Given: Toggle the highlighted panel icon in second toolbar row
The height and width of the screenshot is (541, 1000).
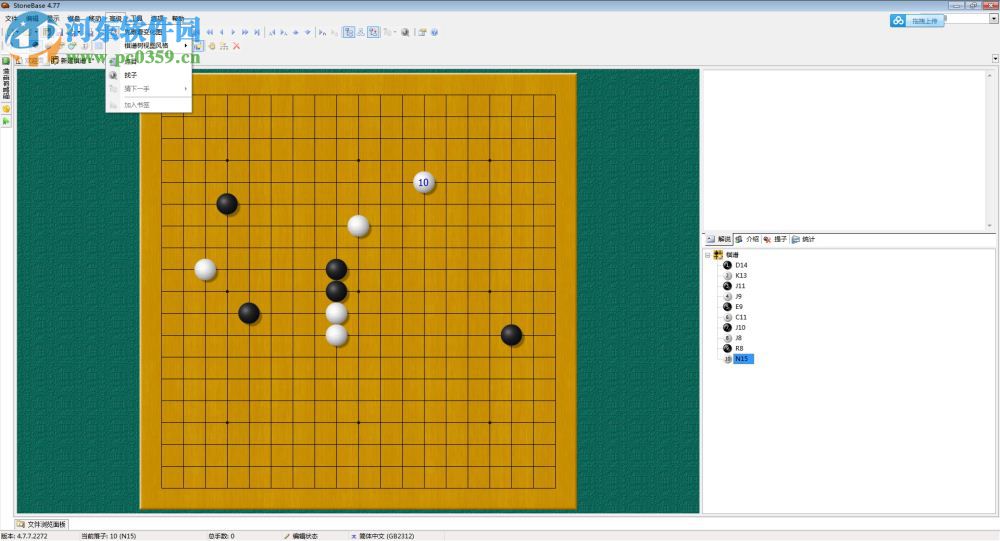Looking at the screenshot, I should pyautogui.click(x=198, y=46).
